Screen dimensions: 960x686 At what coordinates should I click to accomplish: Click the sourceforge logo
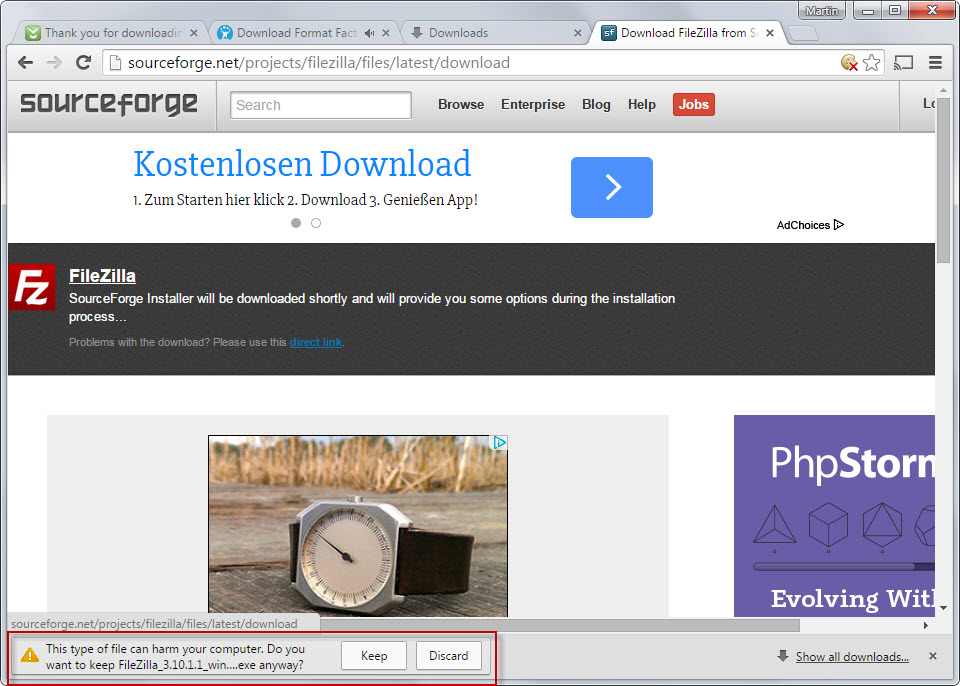109,104
